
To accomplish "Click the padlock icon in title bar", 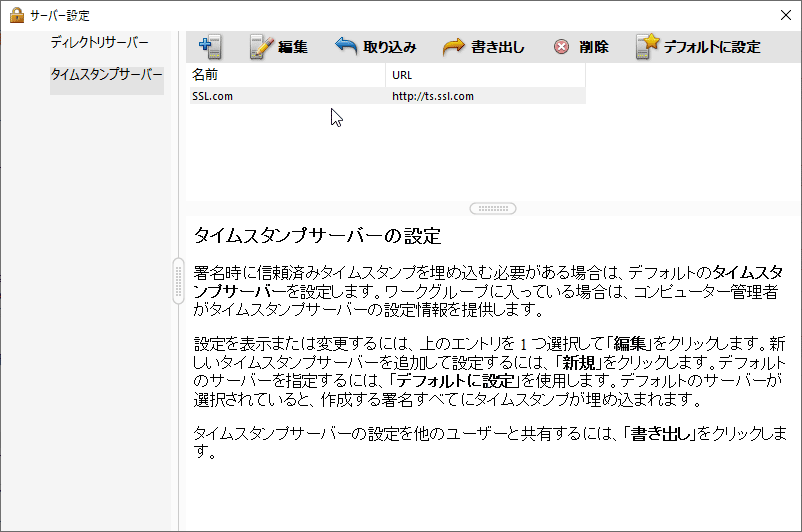I will click(16, 15).
